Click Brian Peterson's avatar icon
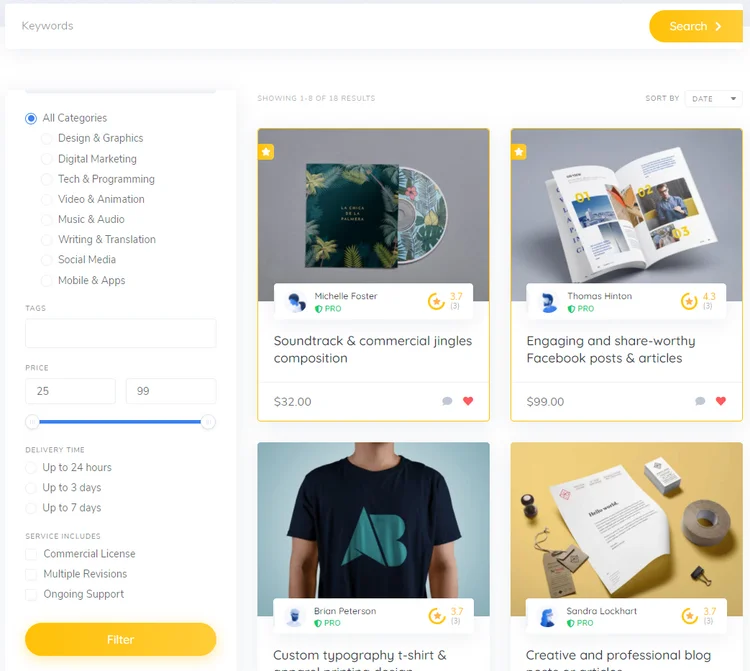 295,617
